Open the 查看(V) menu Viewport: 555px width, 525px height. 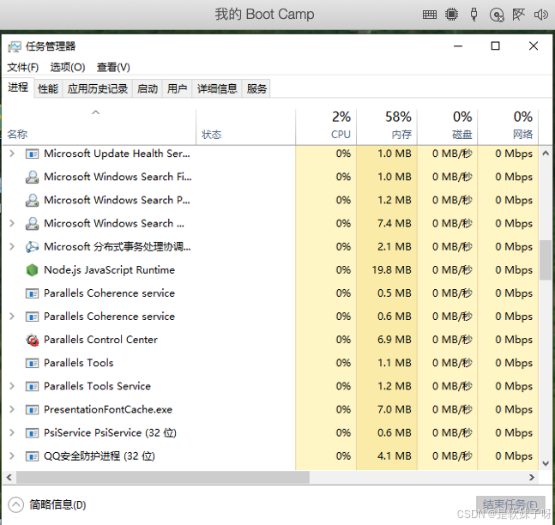114,67
